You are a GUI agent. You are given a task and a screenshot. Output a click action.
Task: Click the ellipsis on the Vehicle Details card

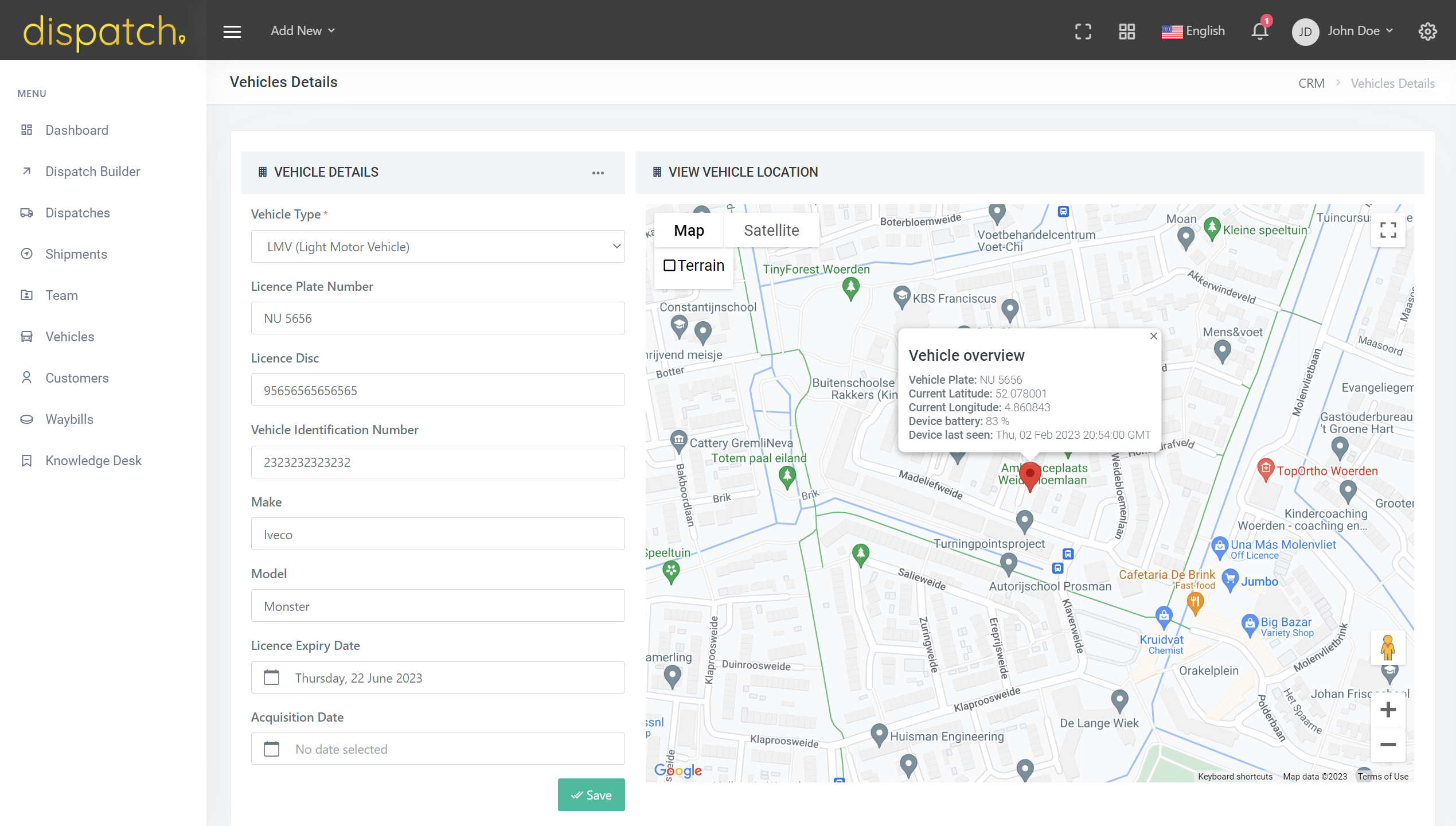point(598,173)
